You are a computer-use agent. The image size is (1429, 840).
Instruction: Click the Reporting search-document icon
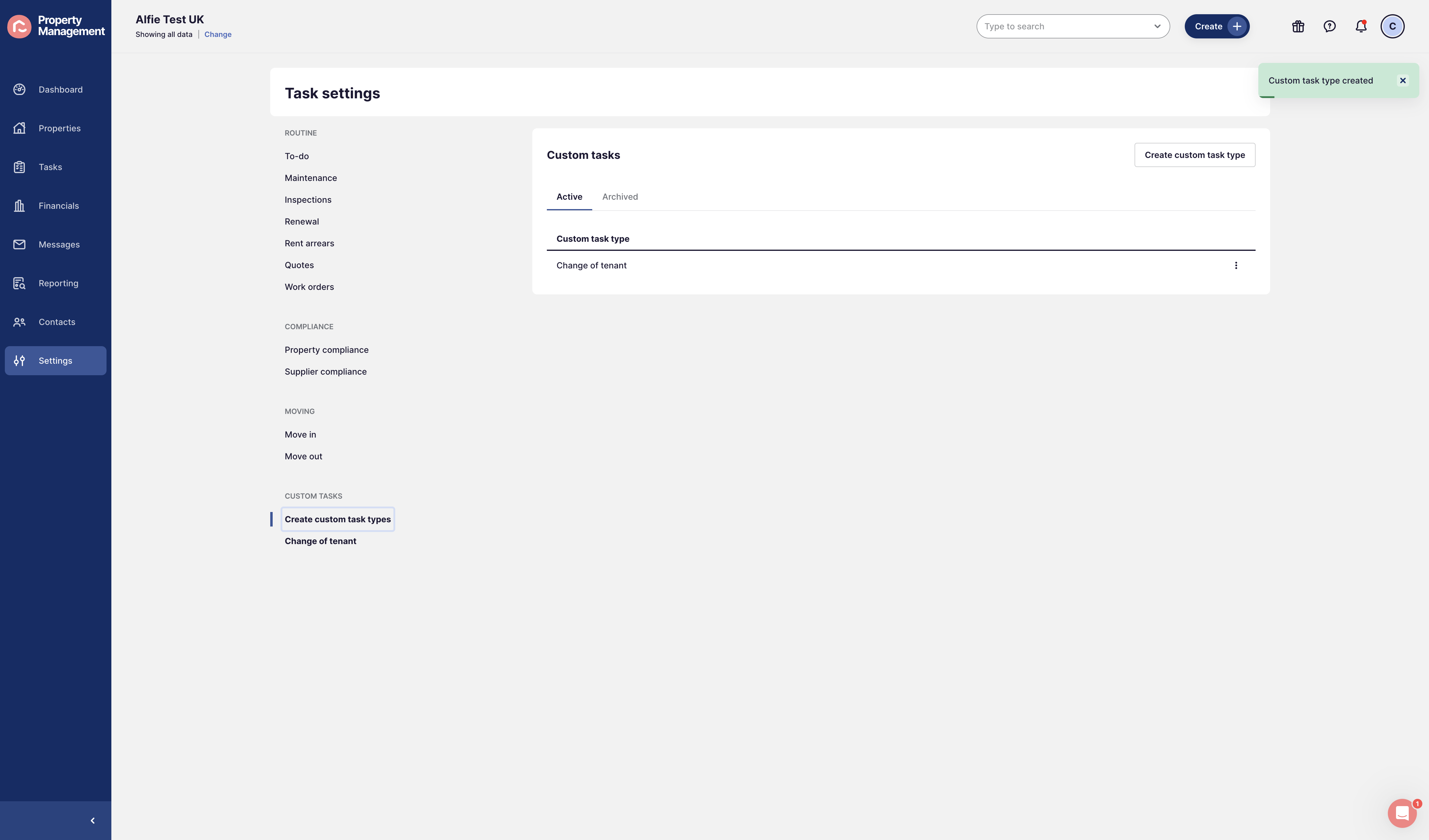click(19, 283)
